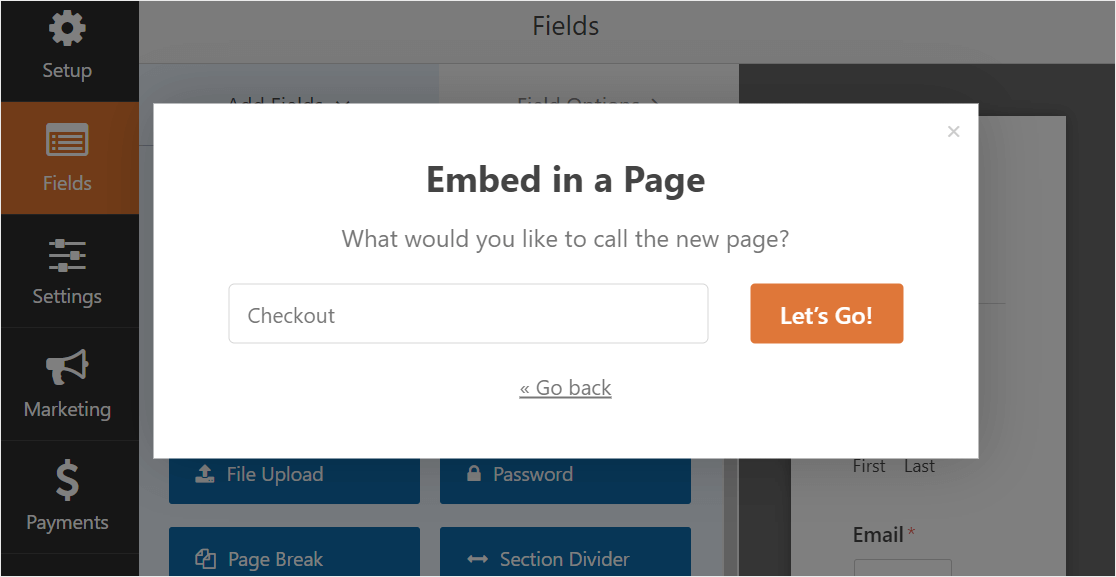Follow the Go back link
The image size is (1116, 577).
(565, 388)
